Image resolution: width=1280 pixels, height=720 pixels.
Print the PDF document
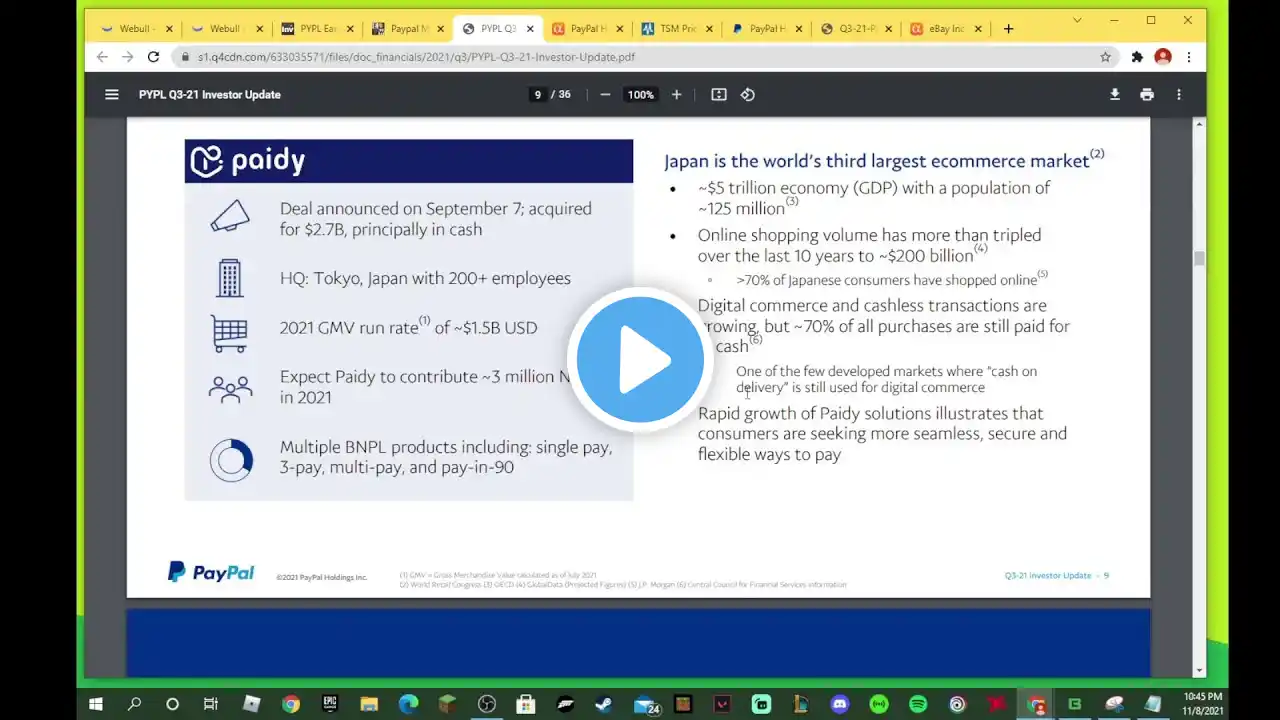click(x=1147, y=95)
